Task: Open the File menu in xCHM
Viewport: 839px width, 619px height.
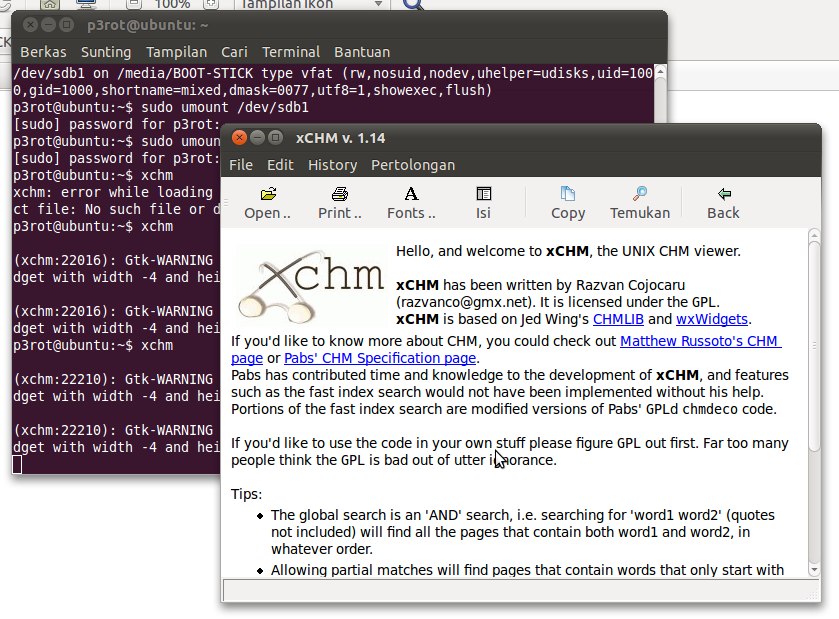Action: [x=241, y=165]
